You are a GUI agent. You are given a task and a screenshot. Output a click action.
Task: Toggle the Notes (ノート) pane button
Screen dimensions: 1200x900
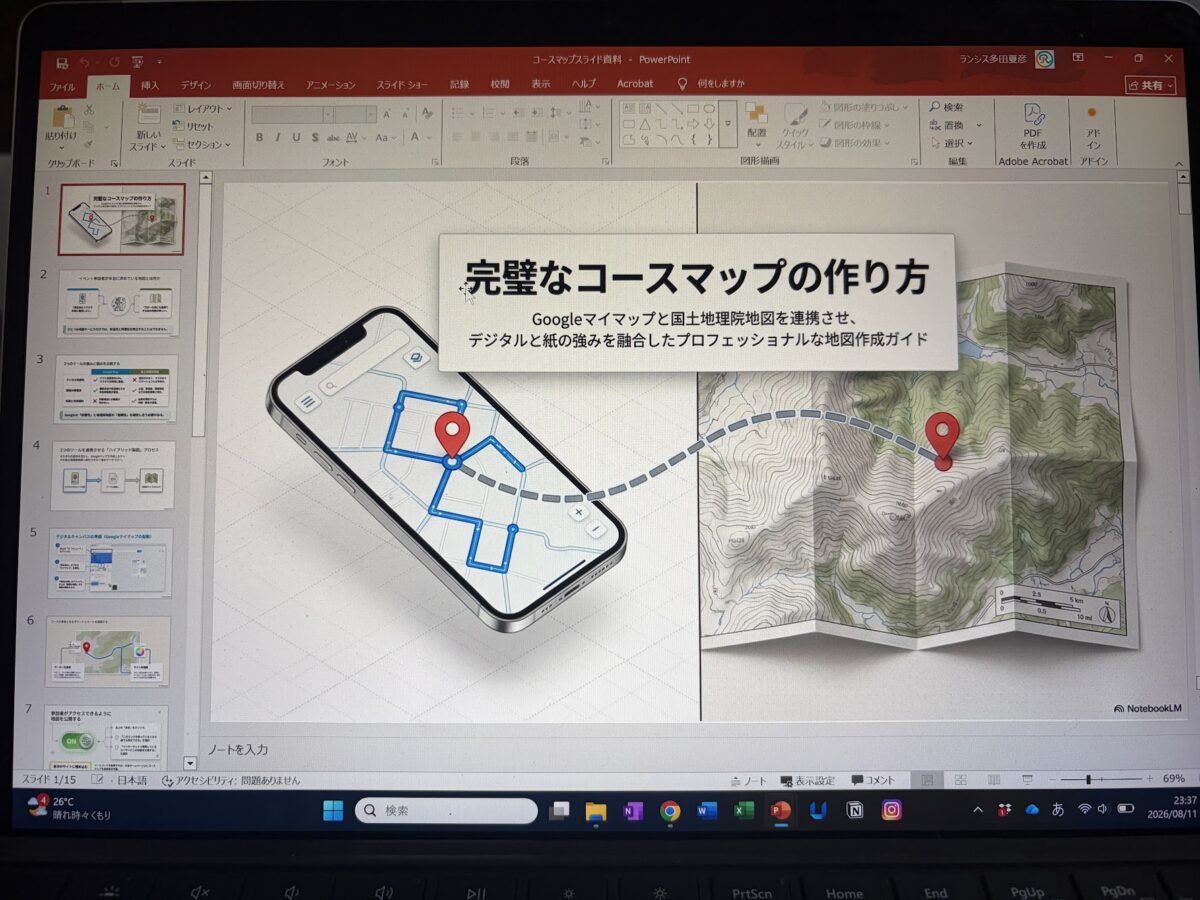(x=750, y=780)
